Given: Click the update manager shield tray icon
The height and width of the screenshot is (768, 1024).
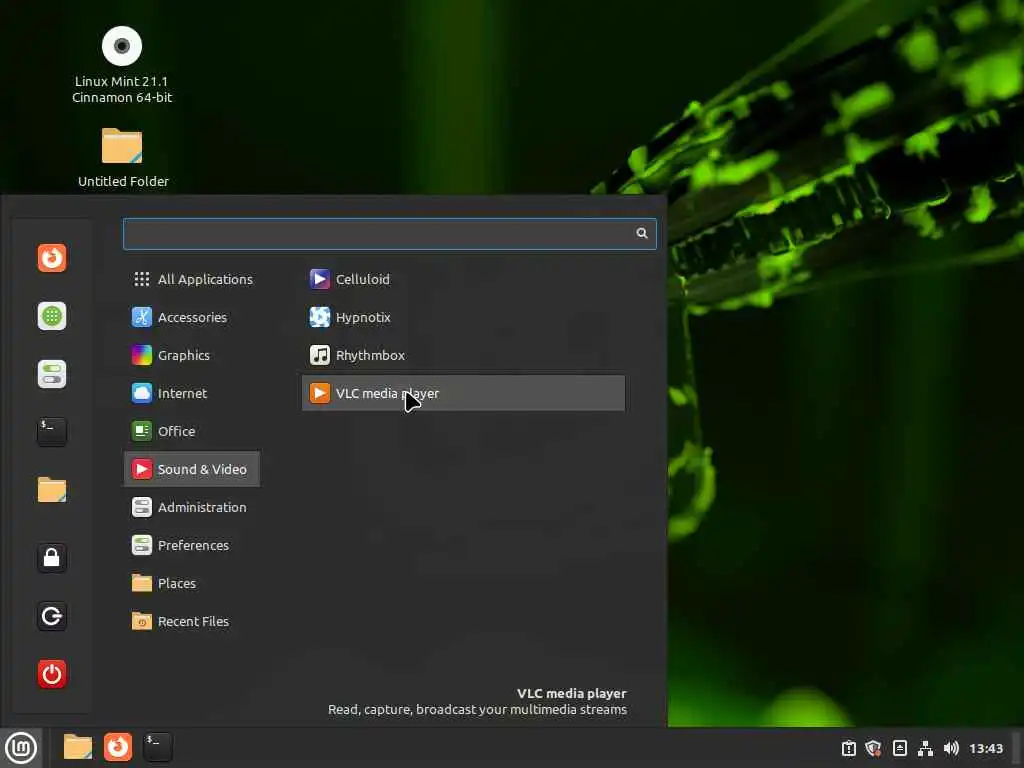Looking at the screenshot, I should click(x=873, y=748).
